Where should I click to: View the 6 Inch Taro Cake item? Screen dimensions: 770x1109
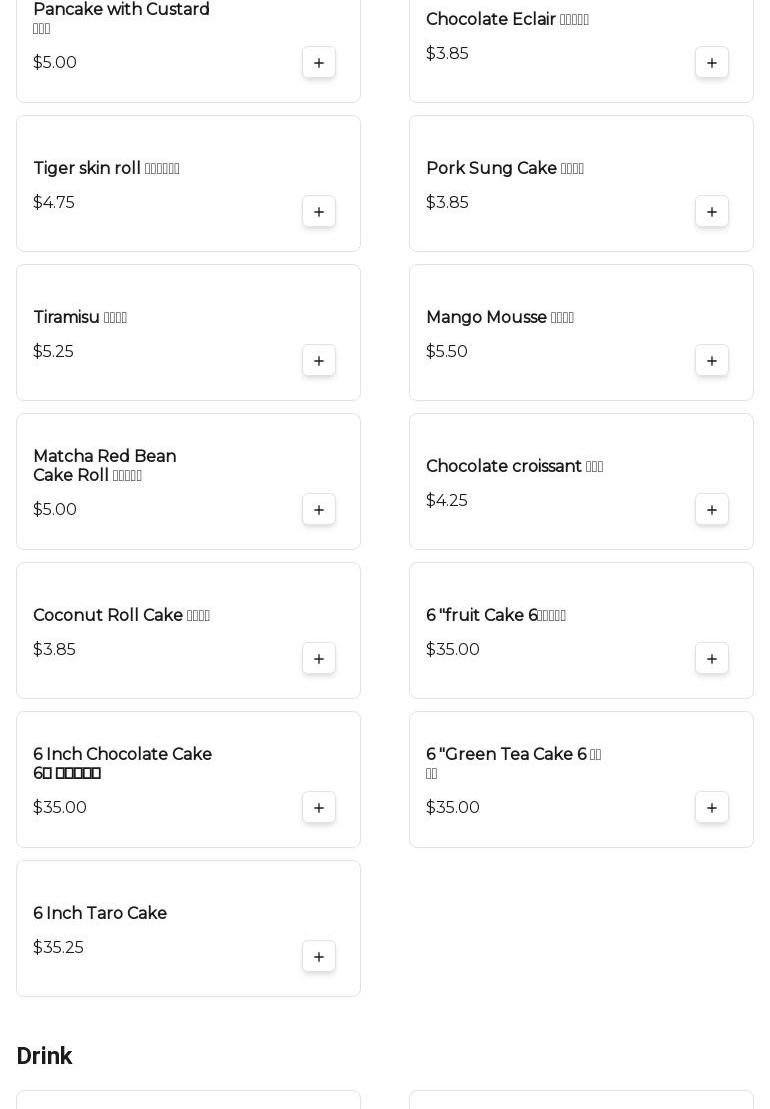188,929
